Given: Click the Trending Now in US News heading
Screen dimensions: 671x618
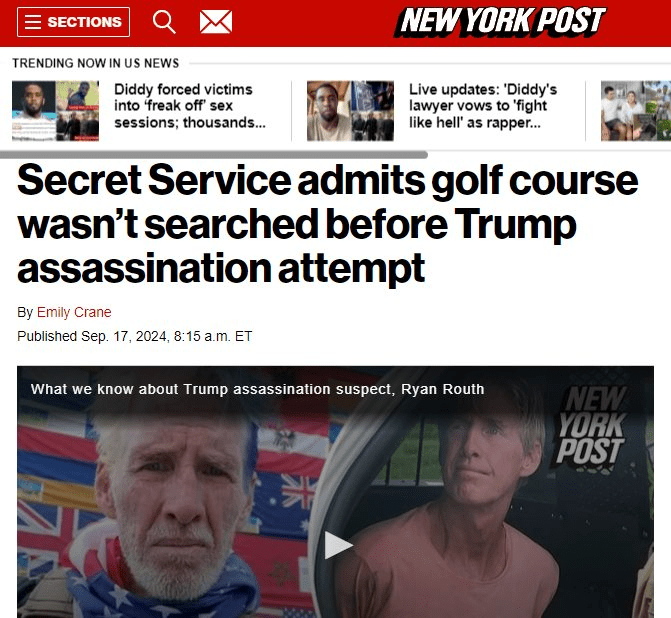Looking at the screenshot, I should tap(96, 63).
